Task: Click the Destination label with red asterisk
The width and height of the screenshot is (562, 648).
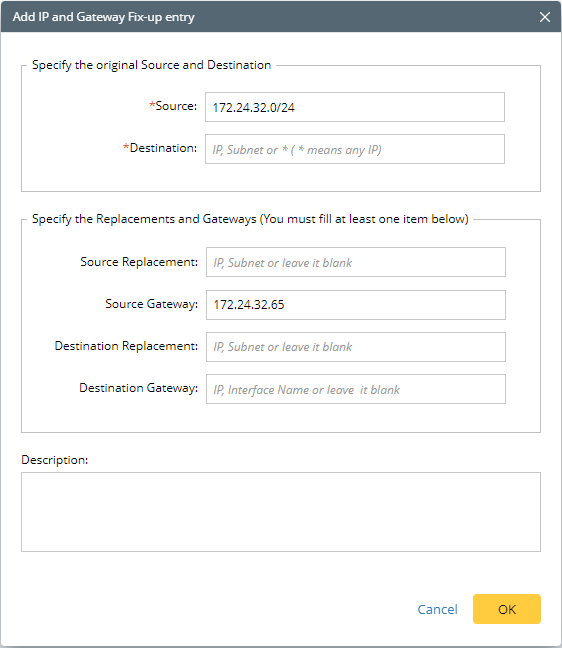Action: tap(160, 148)
